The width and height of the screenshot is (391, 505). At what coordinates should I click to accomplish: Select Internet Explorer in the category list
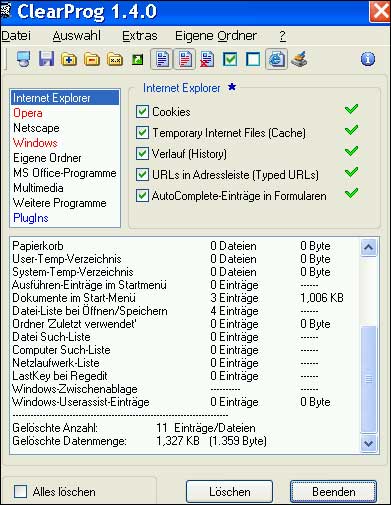click(65, 98)
